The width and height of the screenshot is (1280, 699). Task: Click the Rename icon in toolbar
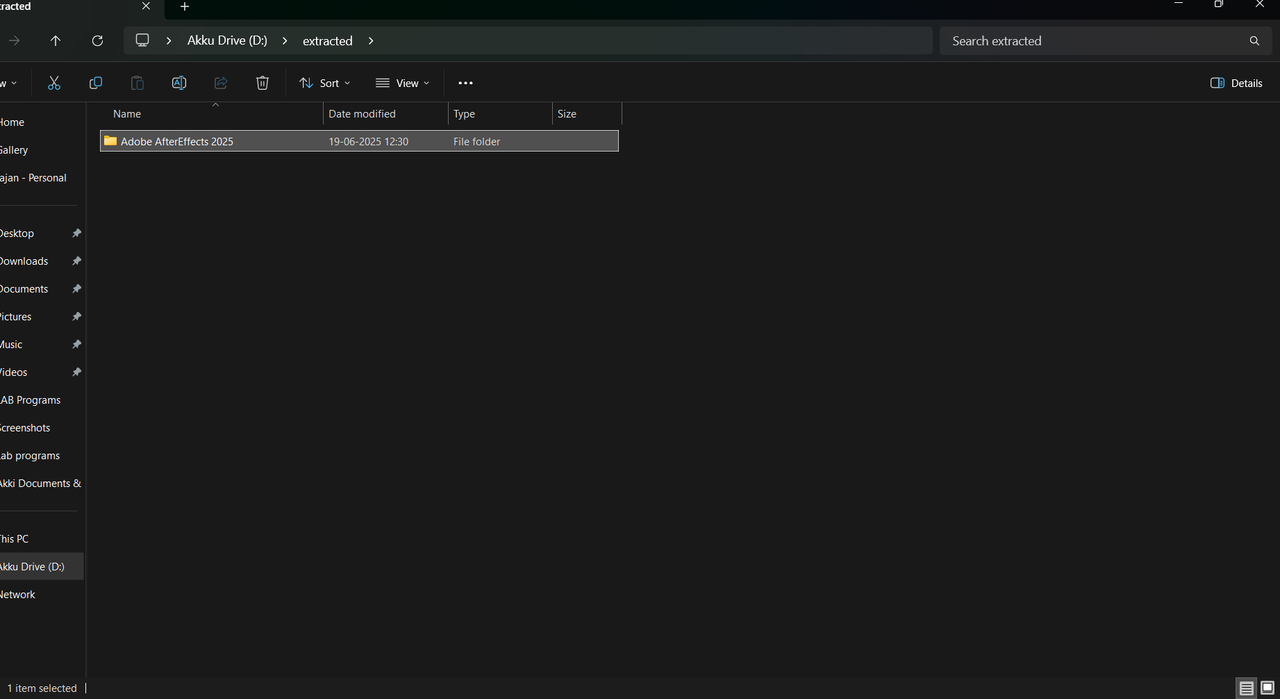[x=179, y=83]
